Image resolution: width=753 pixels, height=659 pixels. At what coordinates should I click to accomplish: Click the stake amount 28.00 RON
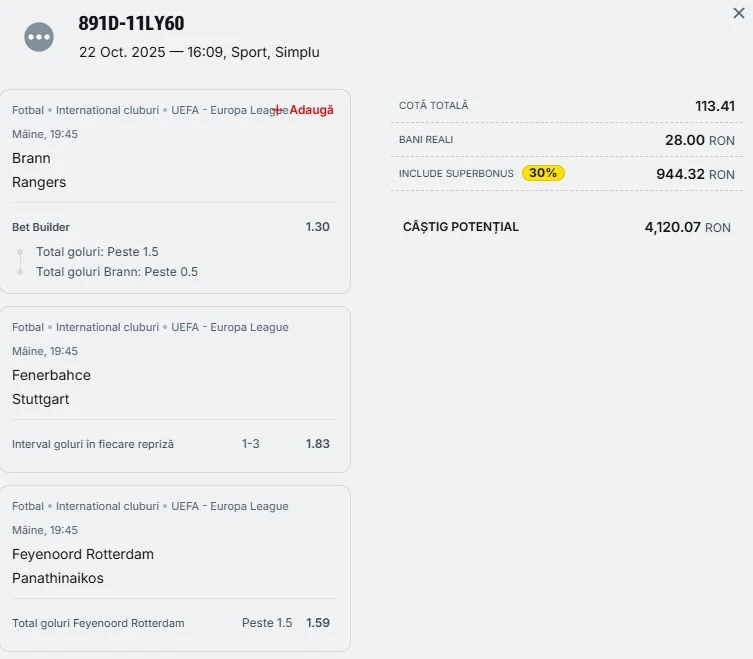click(699, 140)
